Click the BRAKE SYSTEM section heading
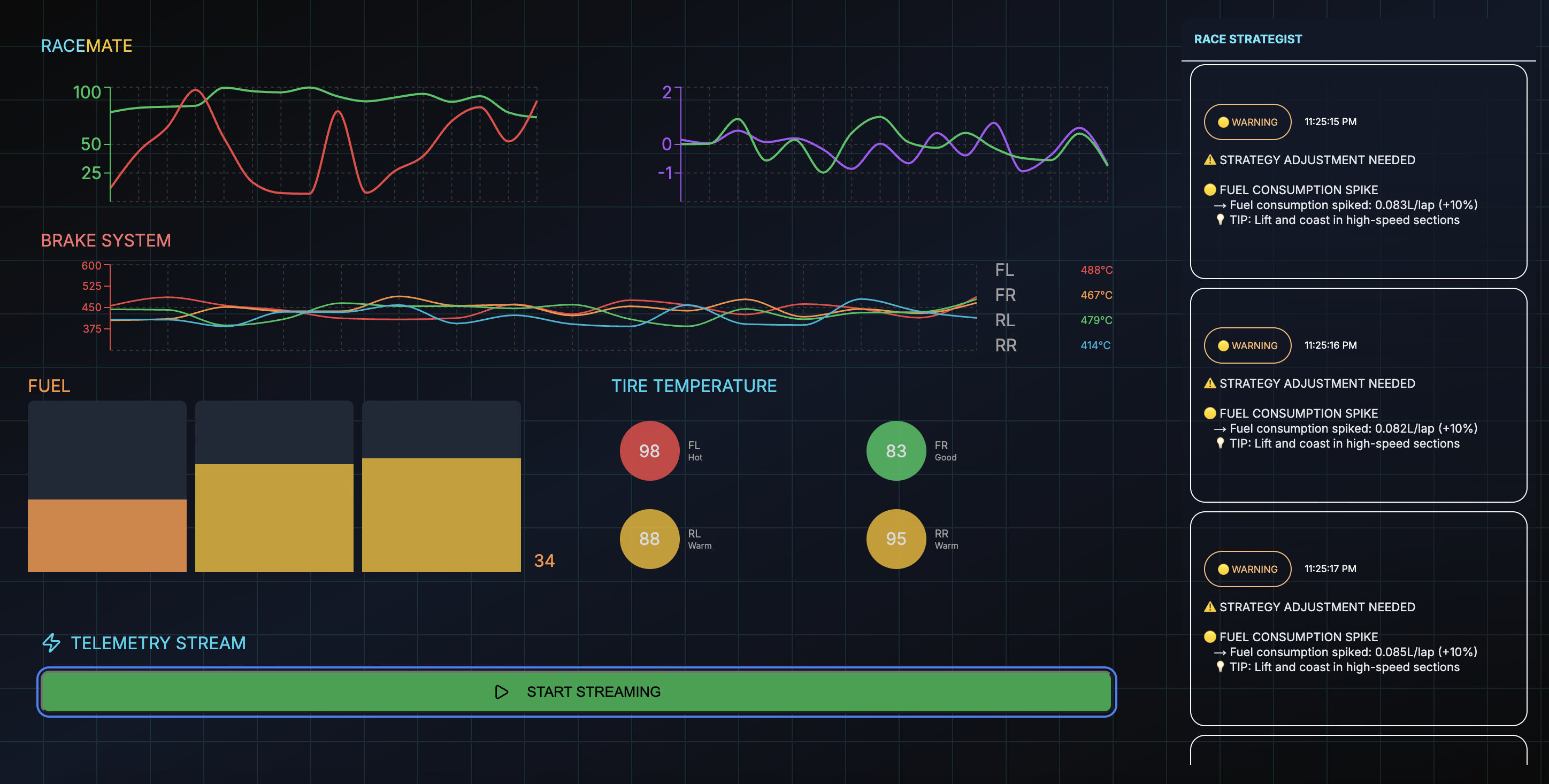 [106, 241]
